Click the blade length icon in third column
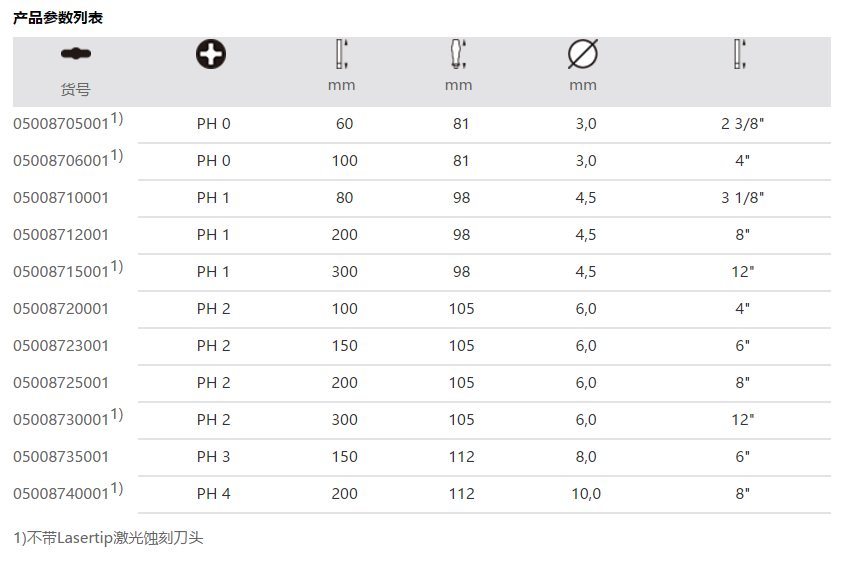This screenshot has height=576, width=848. (341, 54)
